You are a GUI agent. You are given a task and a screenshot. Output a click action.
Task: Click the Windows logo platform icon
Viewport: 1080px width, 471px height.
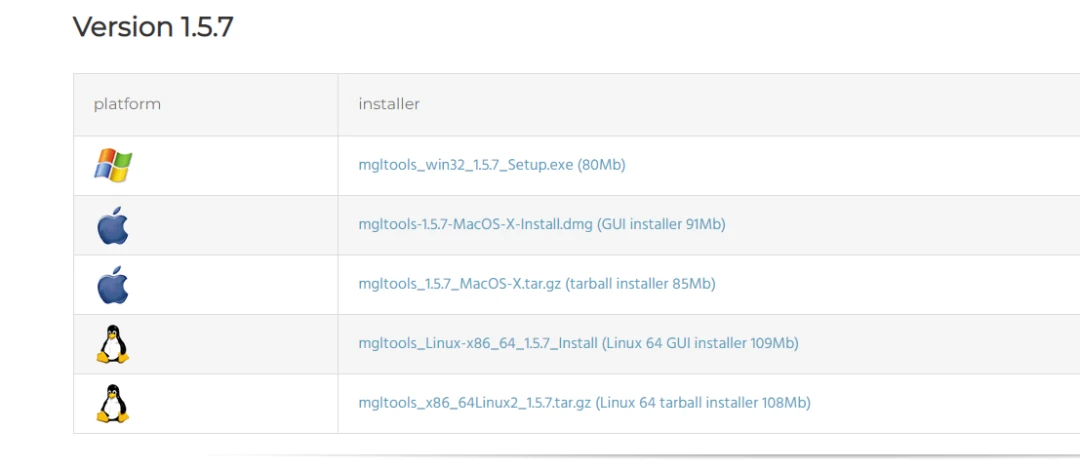tap(113, 165)
